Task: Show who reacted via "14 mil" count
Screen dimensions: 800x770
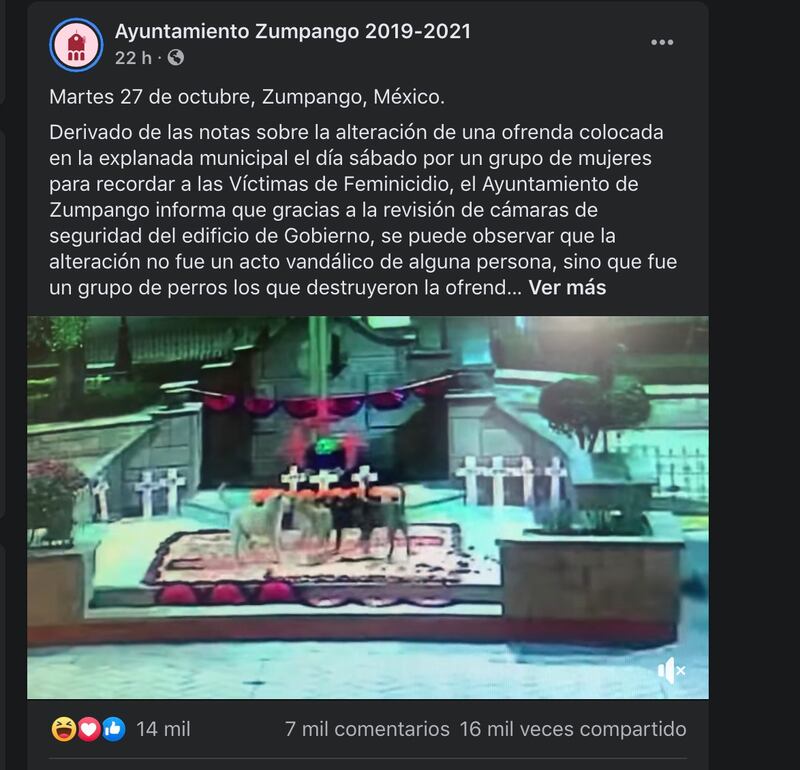Action: pos(163,729)
